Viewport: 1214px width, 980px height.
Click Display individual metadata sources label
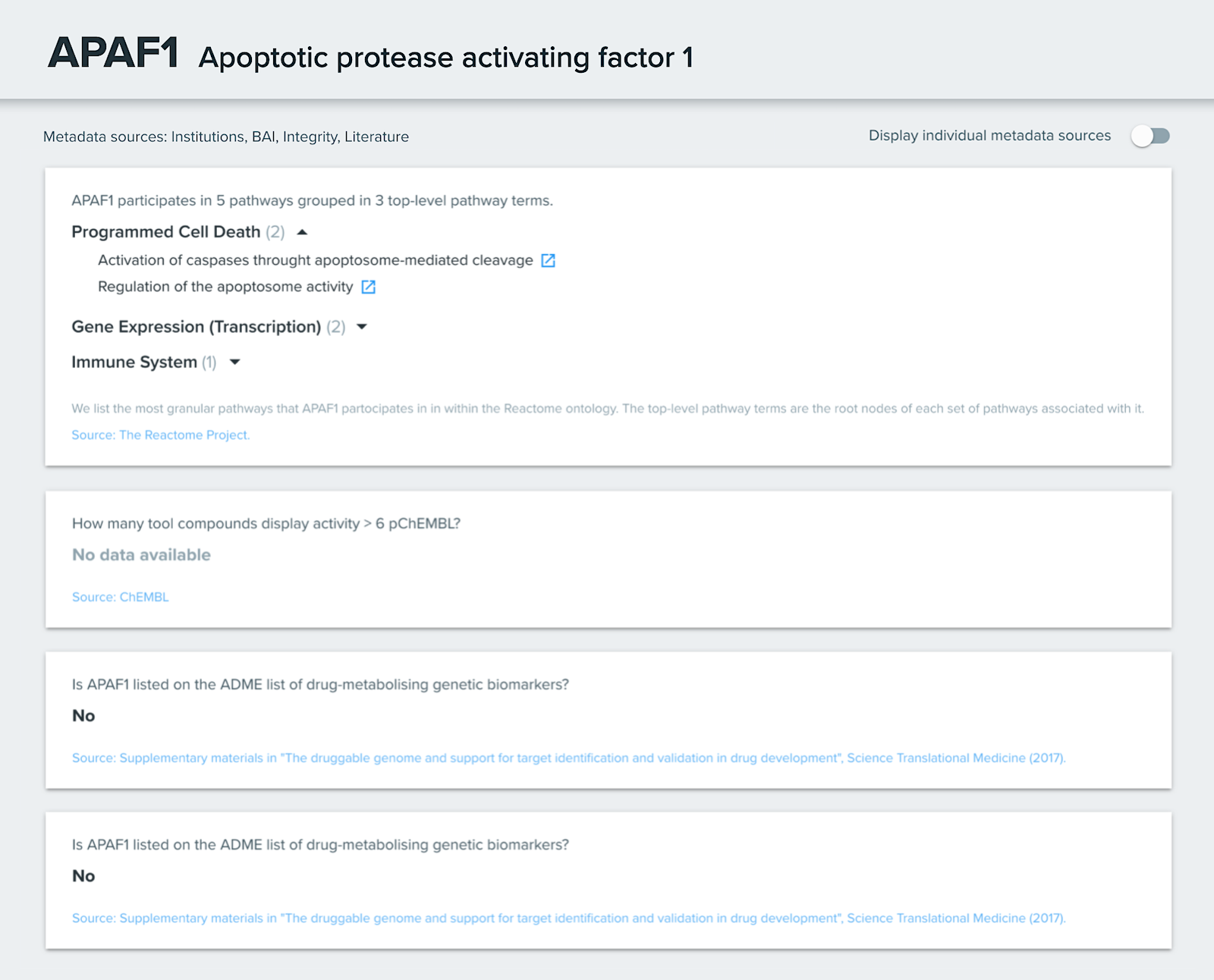click(989, 136)
